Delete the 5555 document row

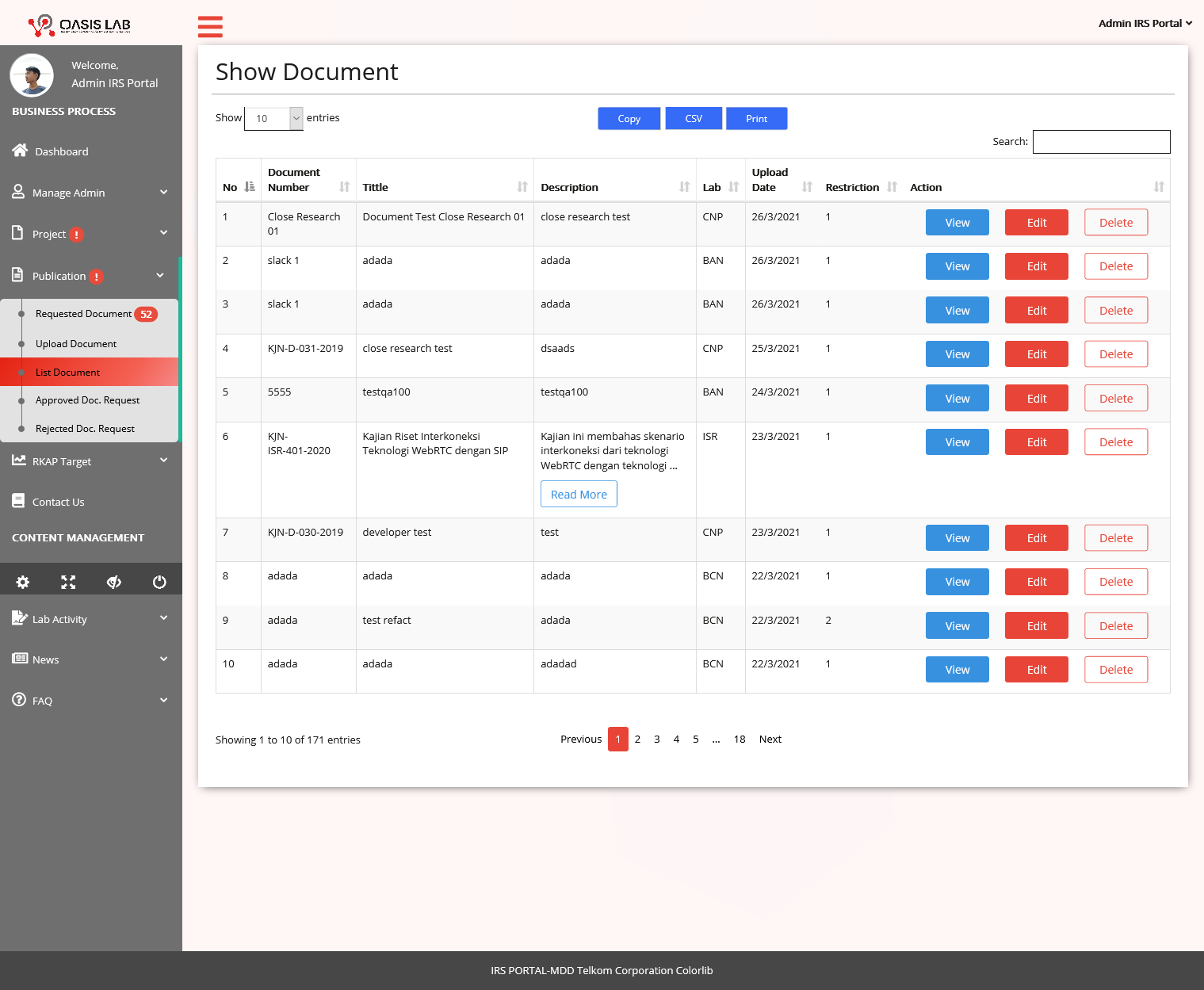[1115, 399]
